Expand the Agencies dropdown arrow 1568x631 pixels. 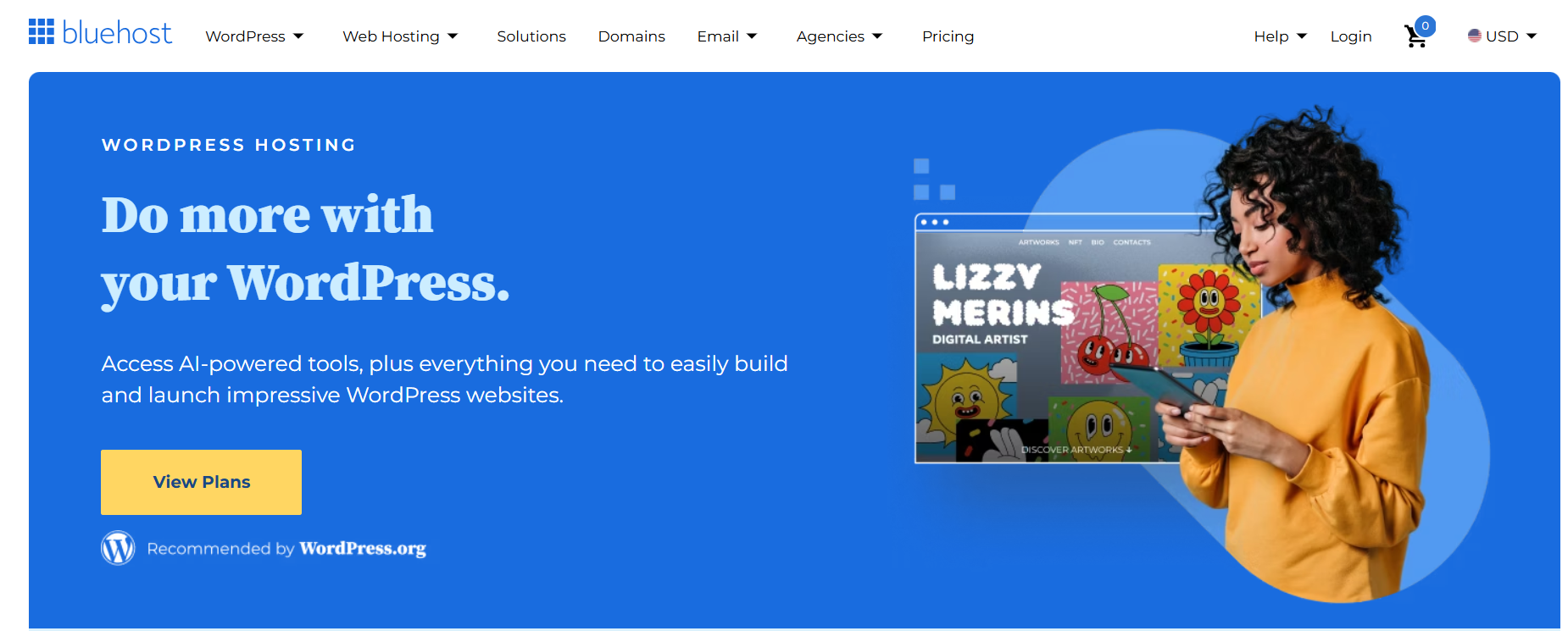click(x=877, y=36)
